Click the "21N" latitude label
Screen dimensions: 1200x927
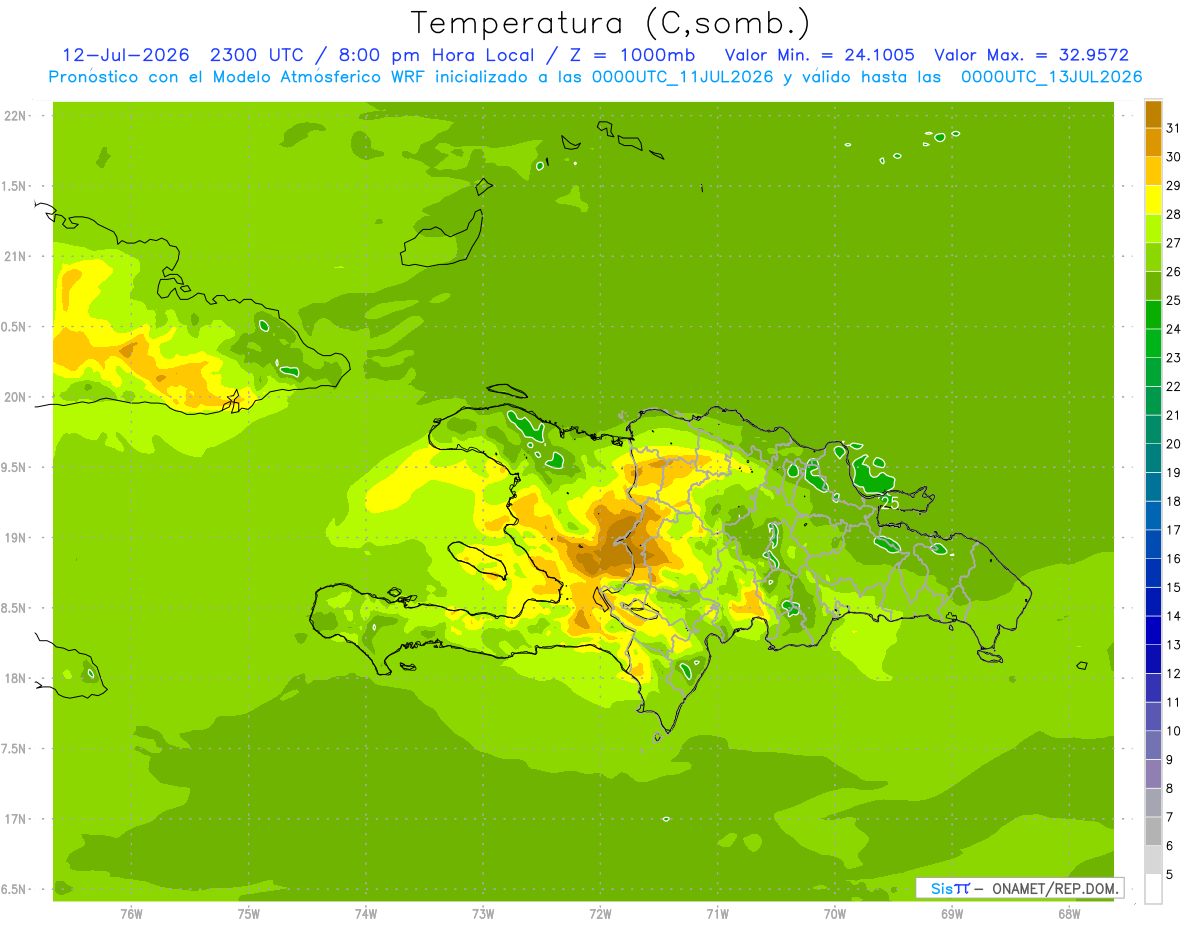[15, 256]
